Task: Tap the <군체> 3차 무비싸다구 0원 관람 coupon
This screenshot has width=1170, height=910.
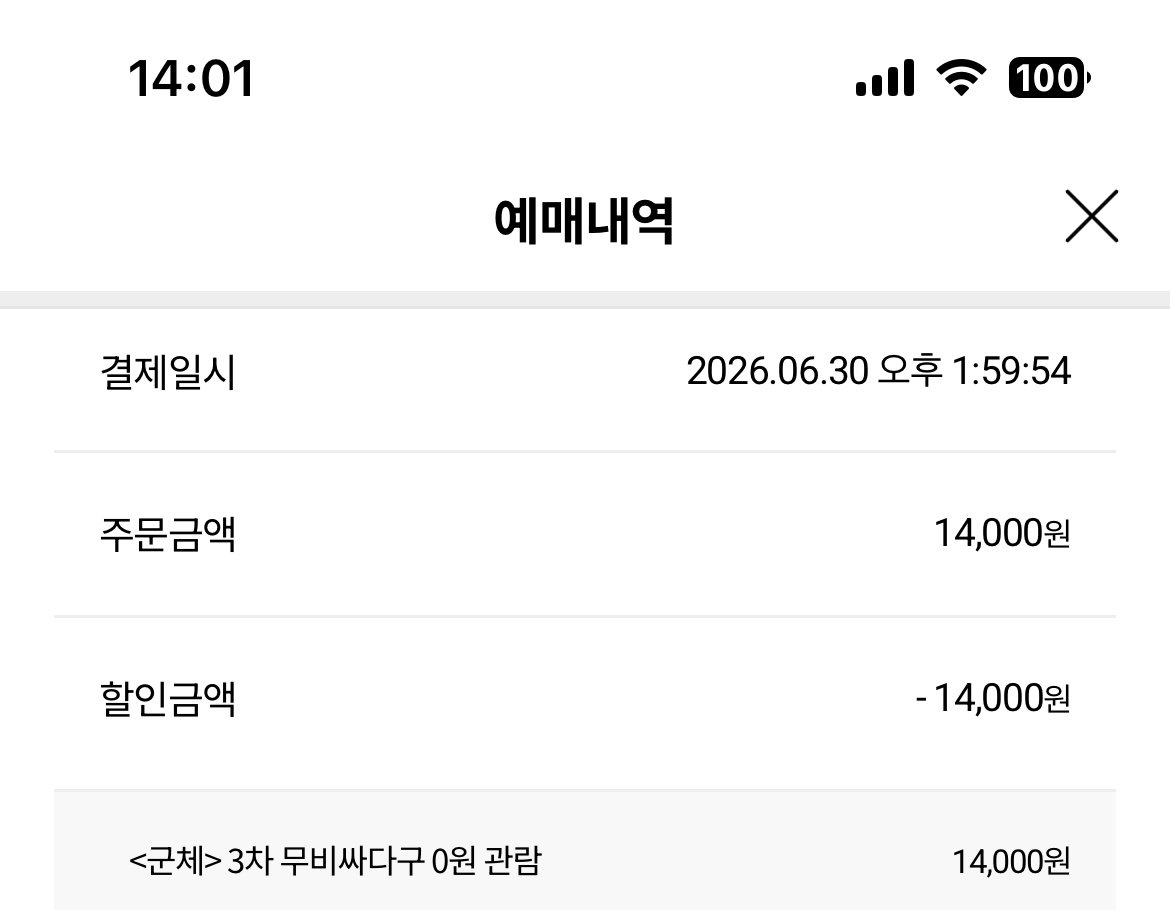Action: (x=335, y=861)
